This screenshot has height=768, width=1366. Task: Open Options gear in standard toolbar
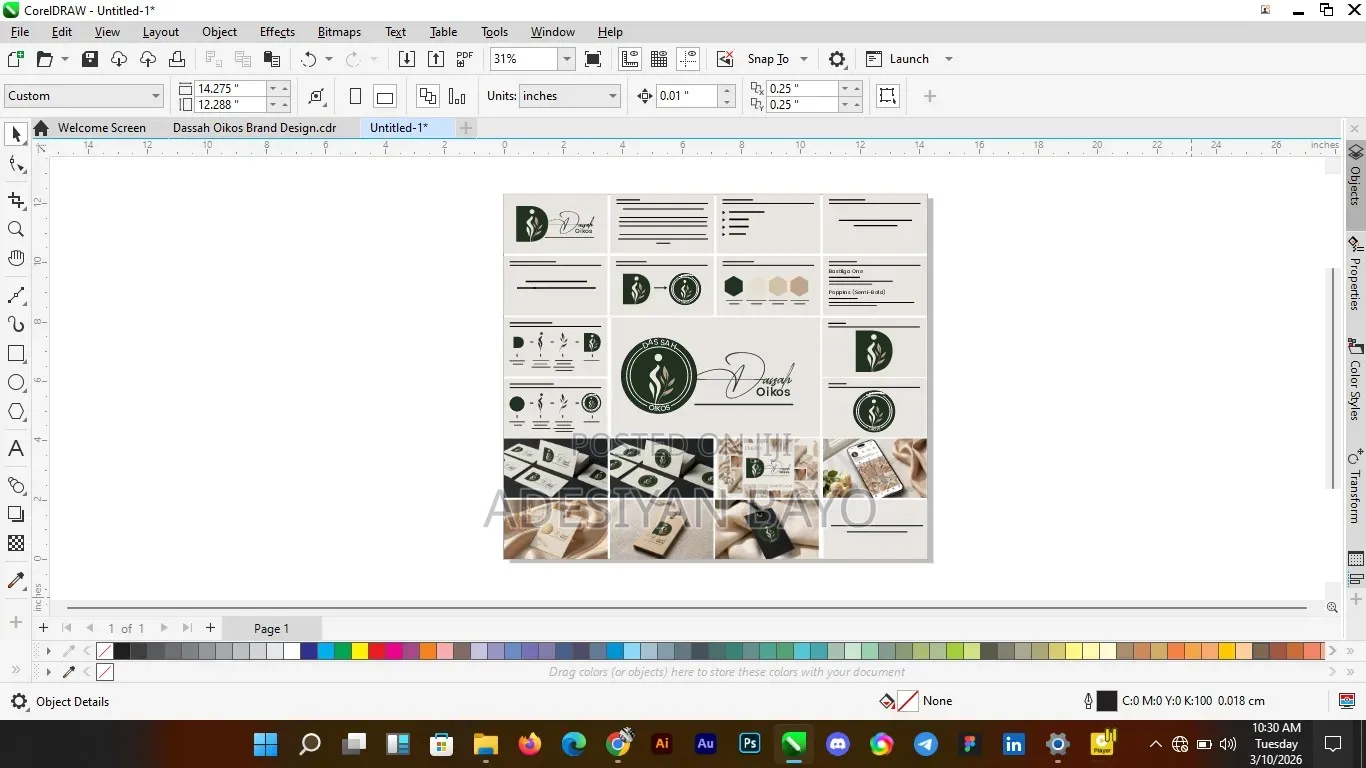[837, 59]
